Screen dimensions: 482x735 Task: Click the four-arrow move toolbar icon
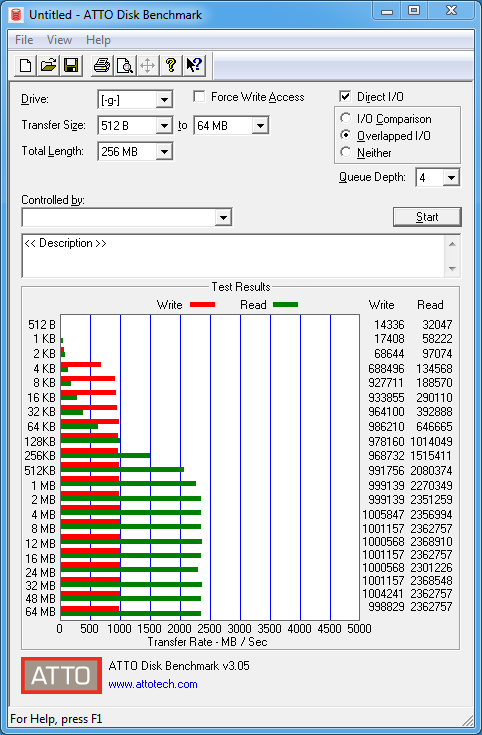tap(147, 65)
